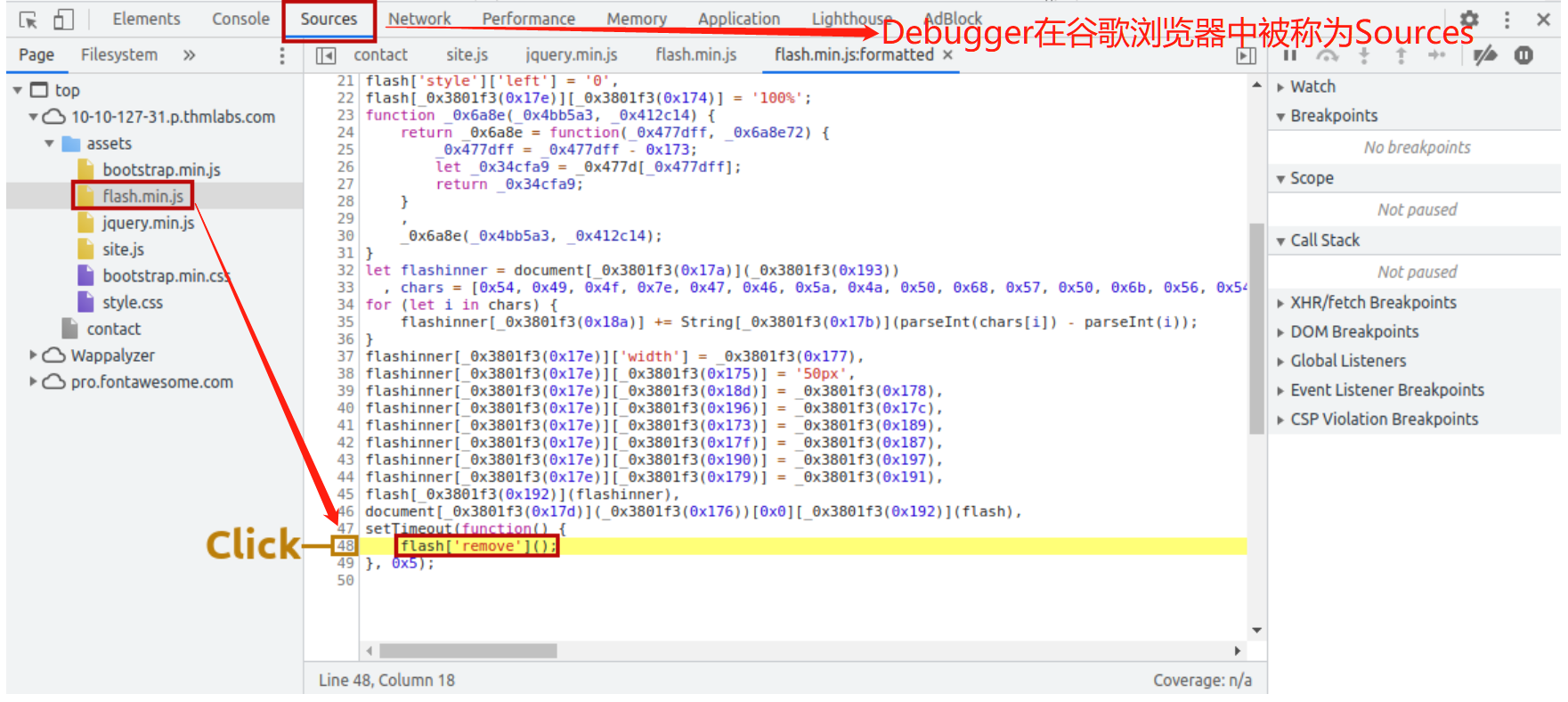1568x702 pixels.
Task: Click the pause script execution button
Action: coord(1289,55)
